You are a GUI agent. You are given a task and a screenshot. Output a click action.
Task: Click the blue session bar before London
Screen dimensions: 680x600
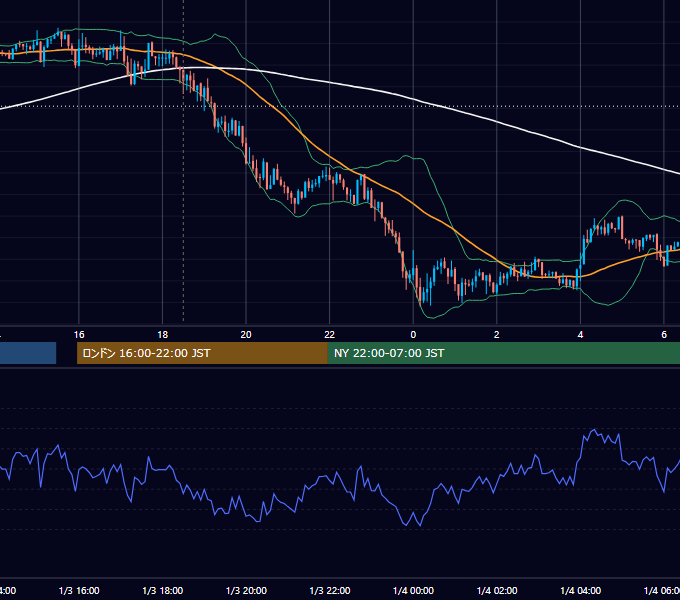(28, 353)
